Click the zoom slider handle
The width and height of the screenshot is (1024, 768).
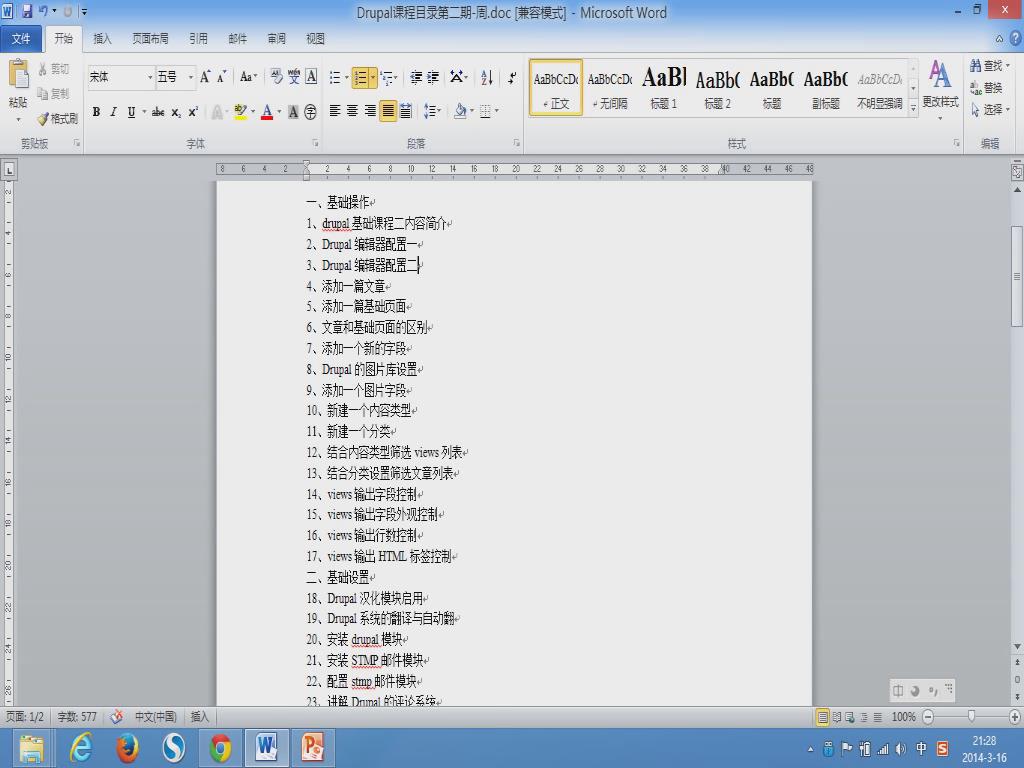pos(972,716)
